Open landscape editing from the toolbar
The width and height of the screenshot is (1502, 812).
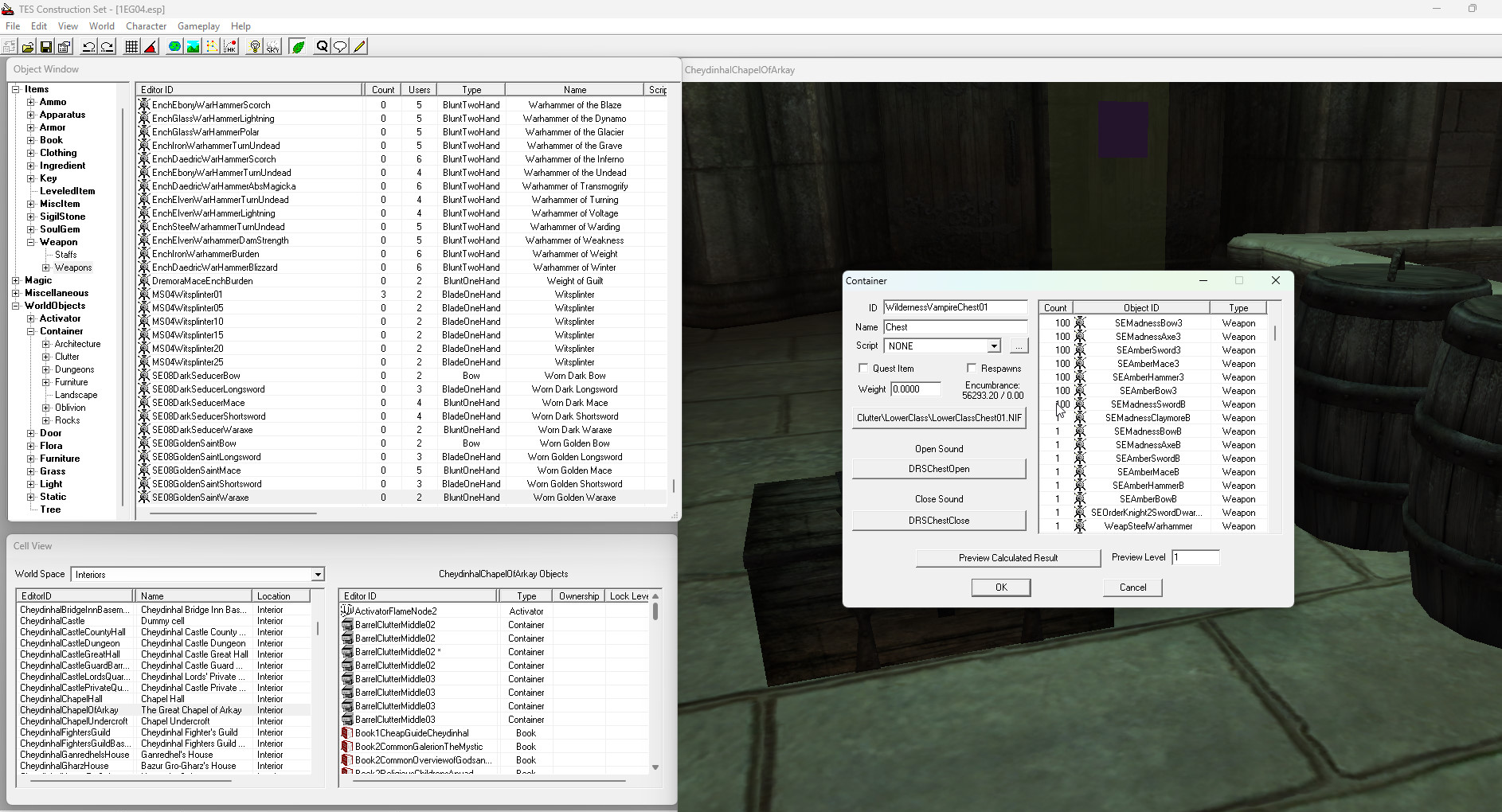(x=193, y=47)
